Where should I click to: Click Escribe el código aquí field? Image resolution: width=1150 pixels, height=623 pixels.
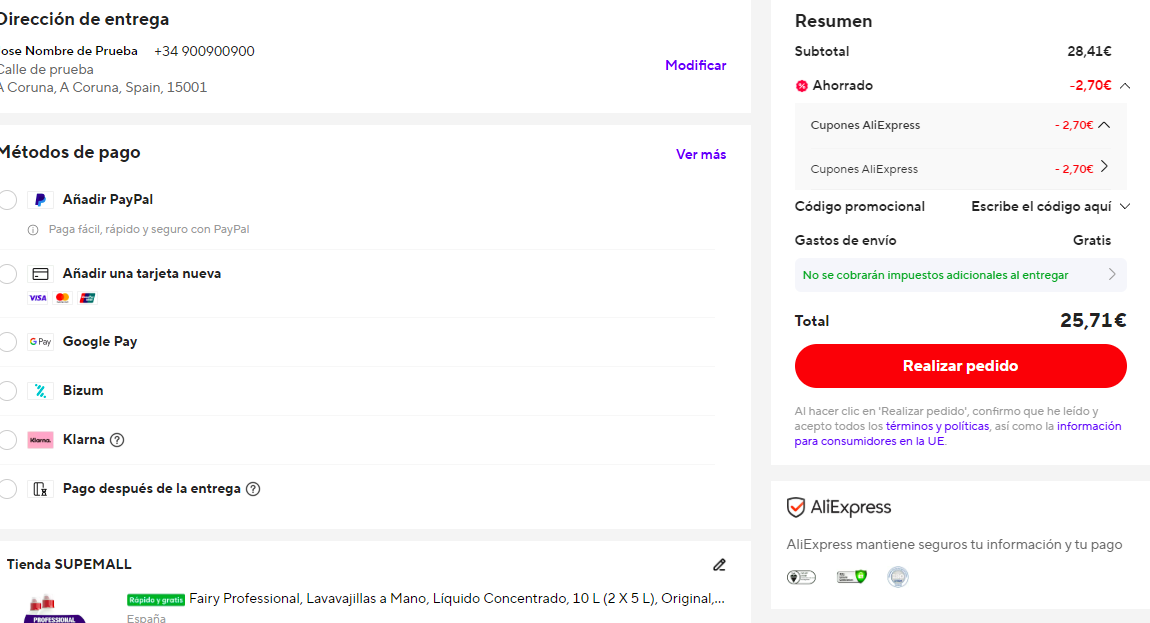pos(1041,206)
